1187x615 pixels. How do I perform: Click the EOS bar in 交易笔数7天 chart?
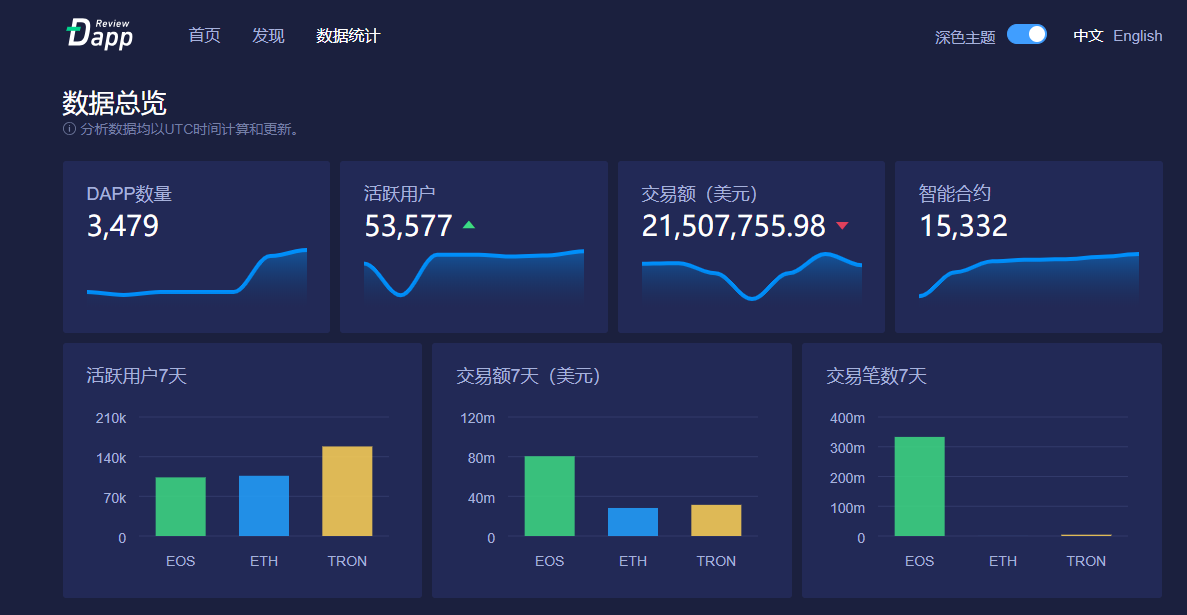click(x=919, y=486)
